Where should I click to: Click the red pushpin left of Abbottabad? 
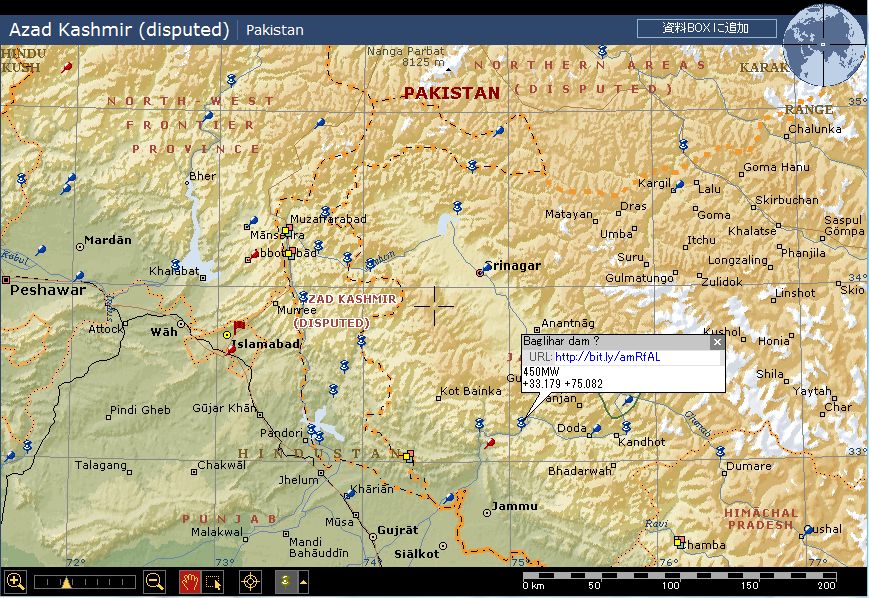point(254,254)
